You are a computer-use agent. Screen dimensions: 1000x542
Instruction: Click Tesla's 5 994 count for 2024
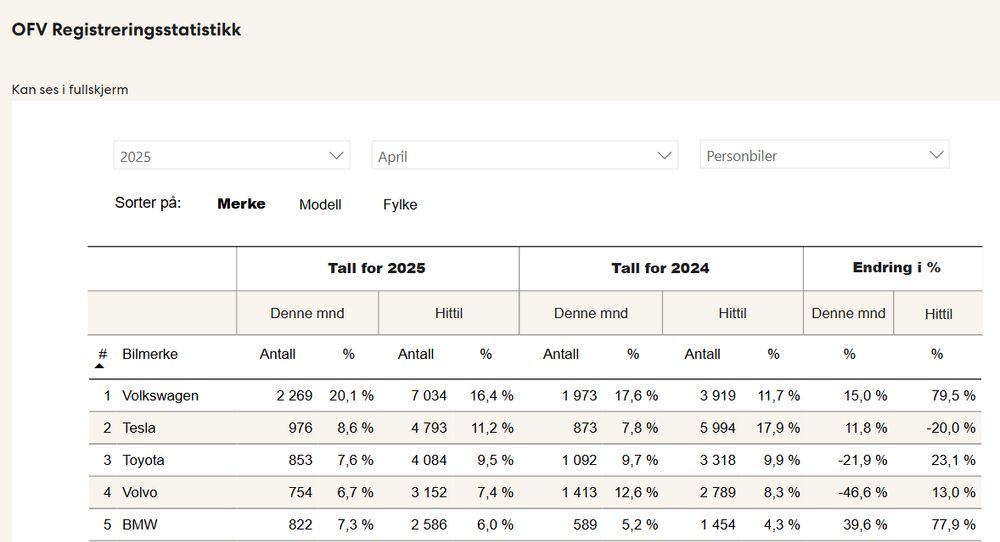(x=717, y=428)
